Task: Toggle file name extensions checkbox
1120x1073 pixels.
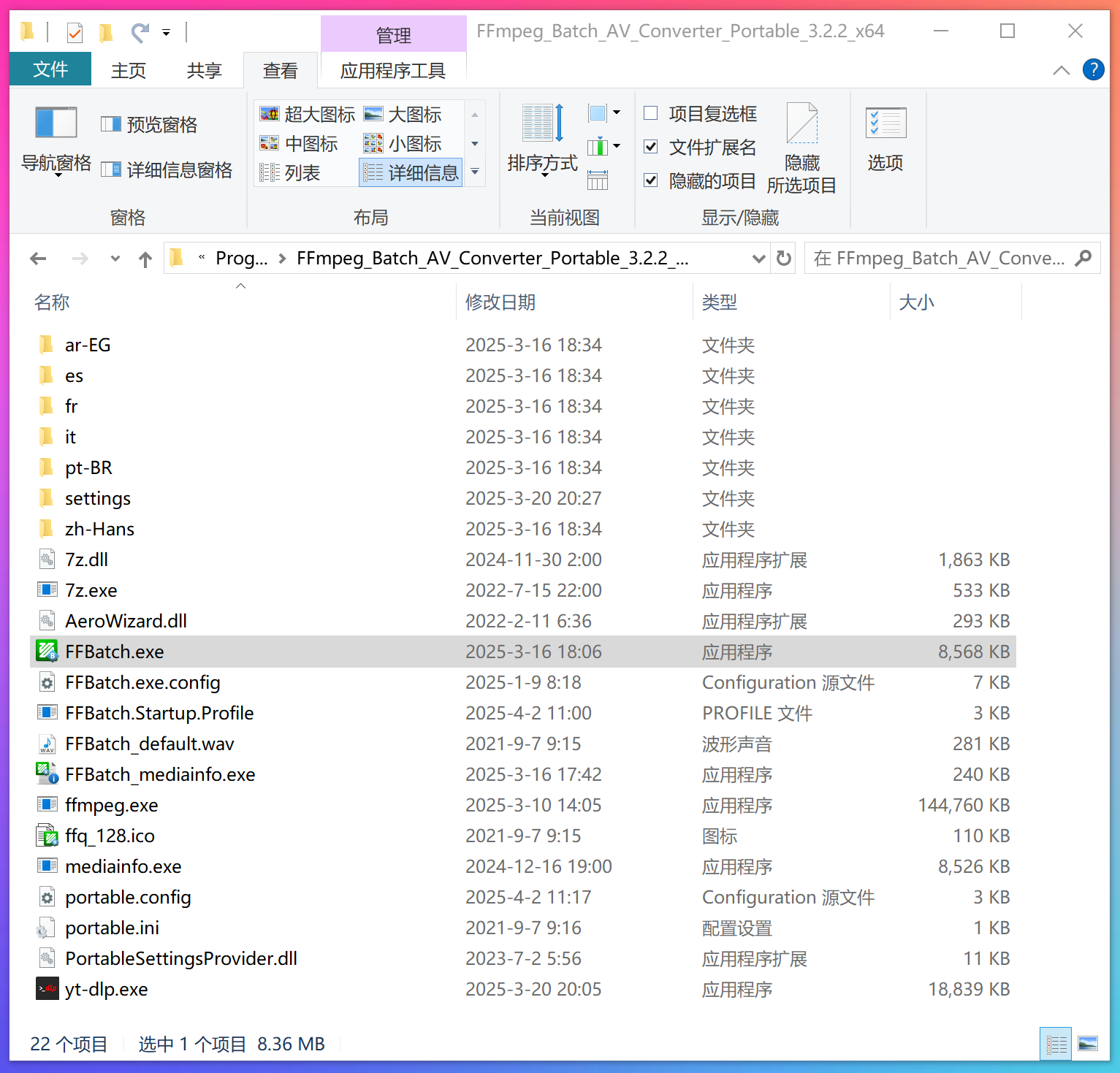Action: (x=651, y=147)
